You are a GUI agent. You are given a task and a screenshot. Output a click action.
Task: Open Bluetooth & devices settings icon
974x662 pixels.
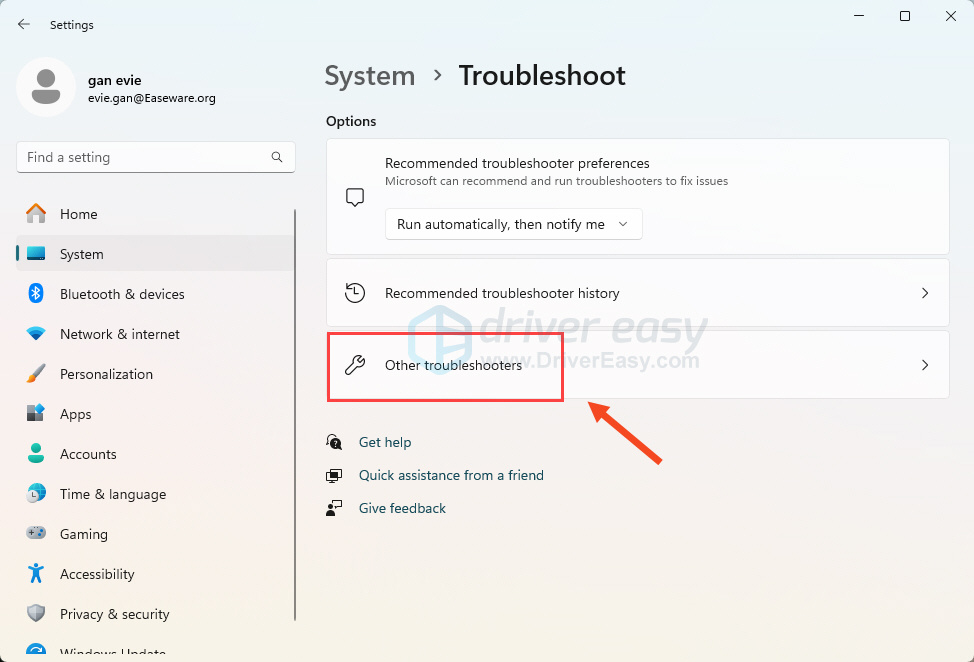(37, 294)
